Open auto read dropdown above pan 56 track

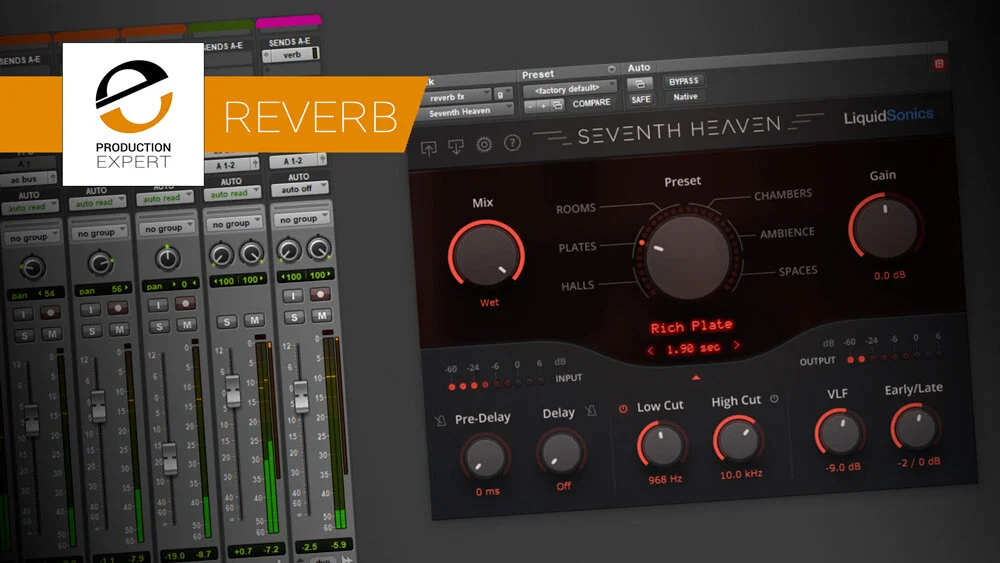[x=98, y=203]
